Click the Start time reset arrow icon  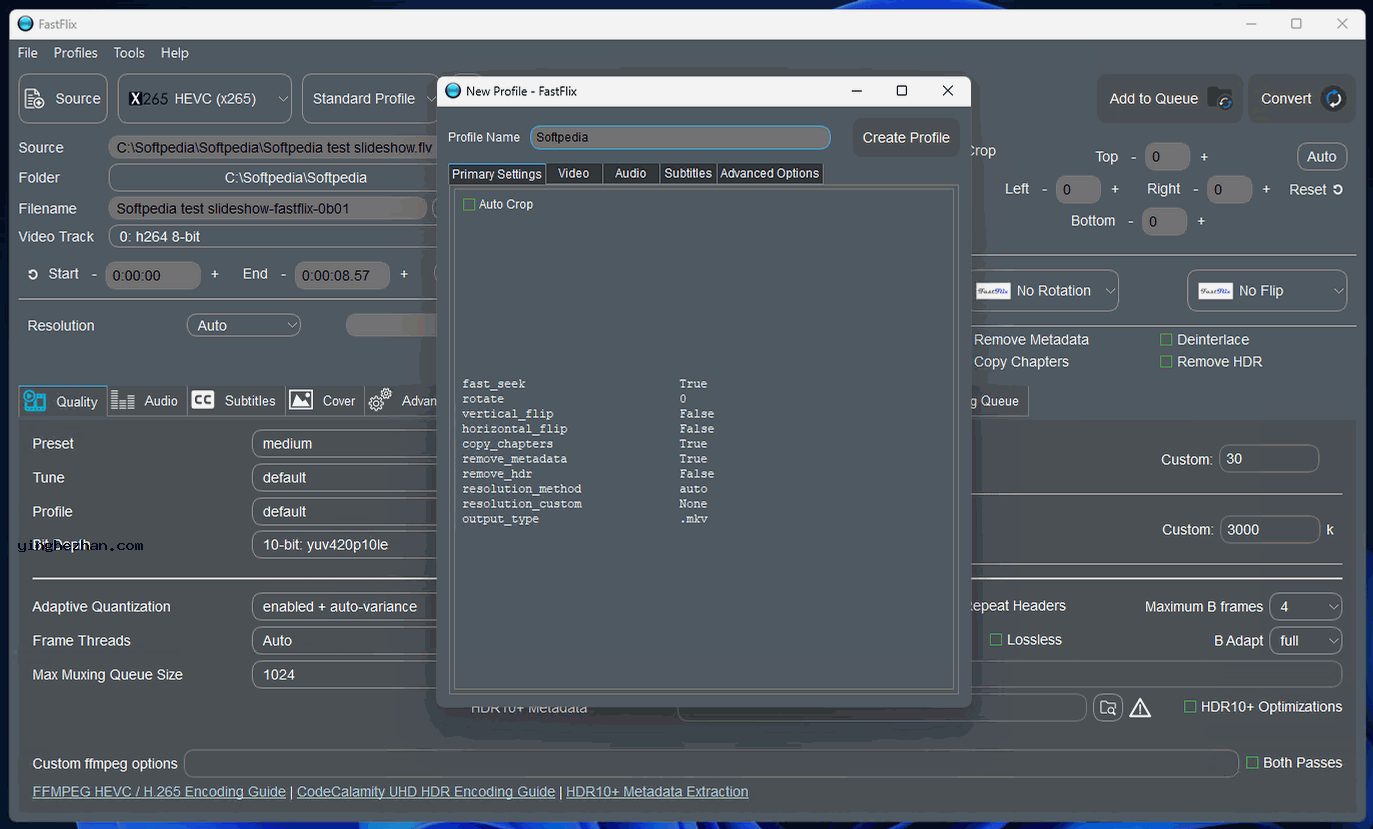33,274
